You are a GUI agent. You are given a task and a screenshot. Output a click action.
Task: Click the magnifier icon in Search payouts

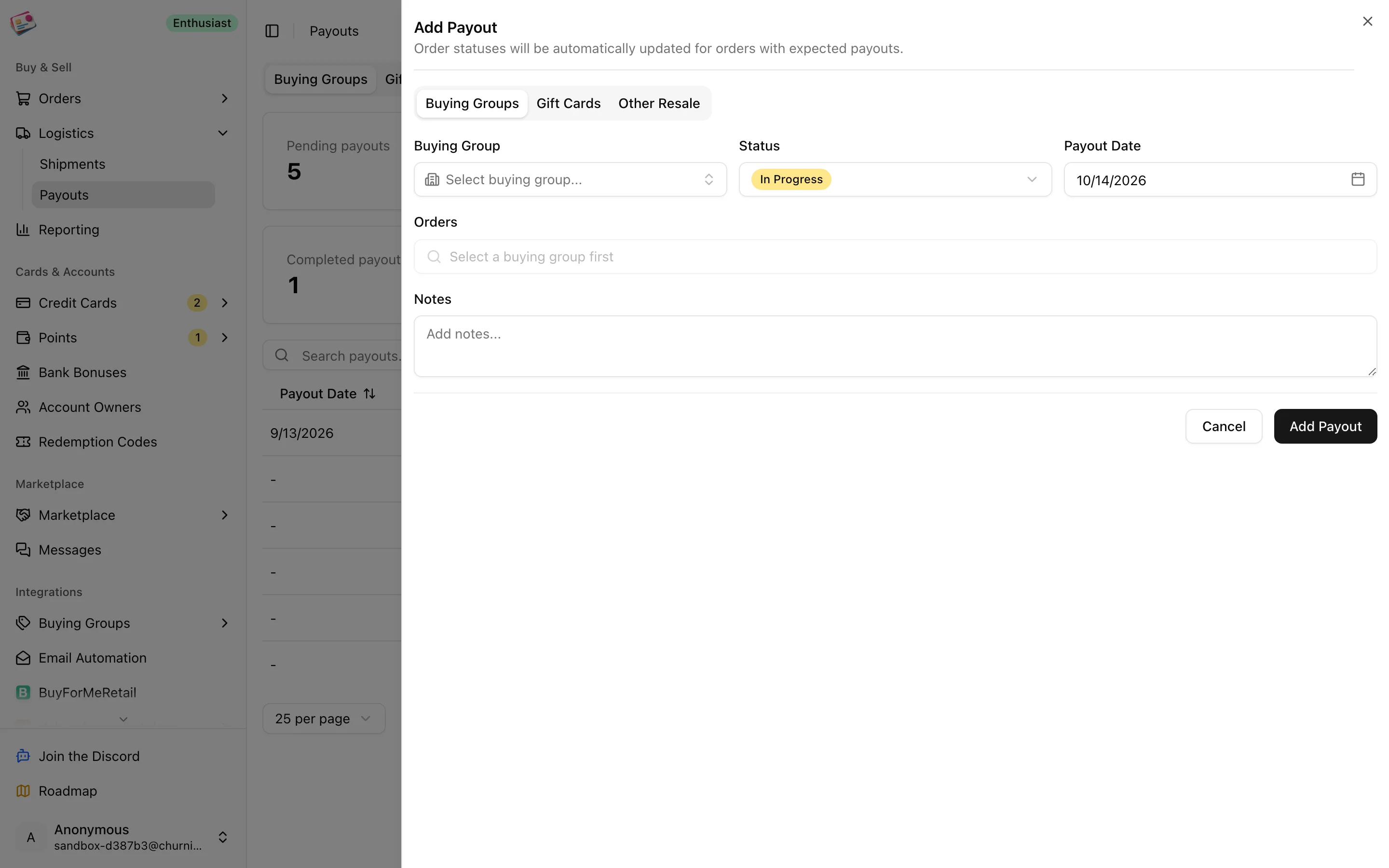282,355
